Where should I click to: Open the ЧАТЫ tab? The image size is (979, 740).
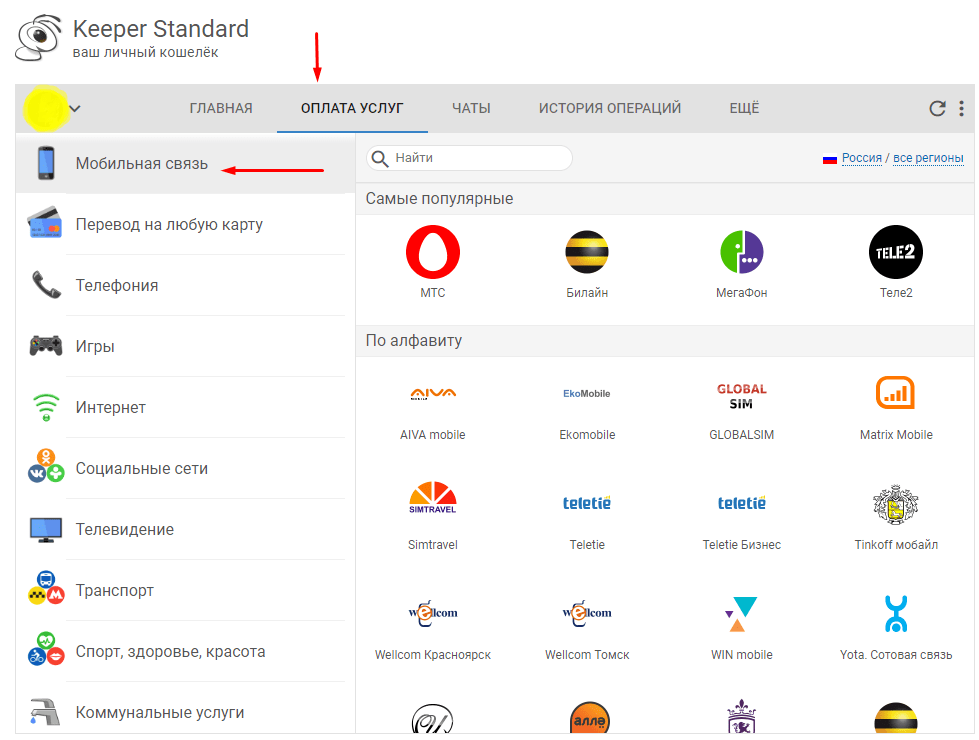click(471, 109)
